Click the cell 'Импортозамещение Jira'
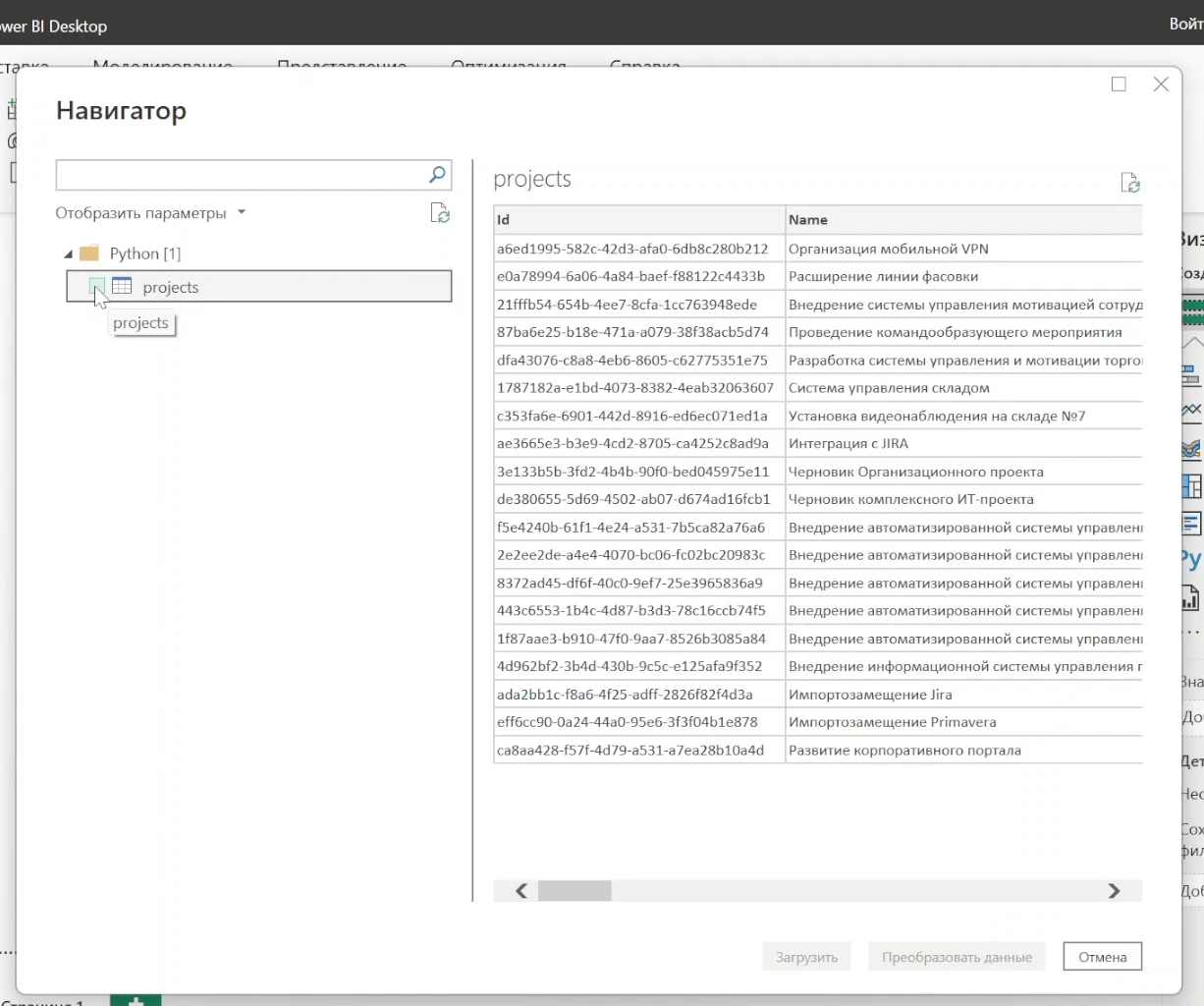1204x1006 pixels. 964,695
